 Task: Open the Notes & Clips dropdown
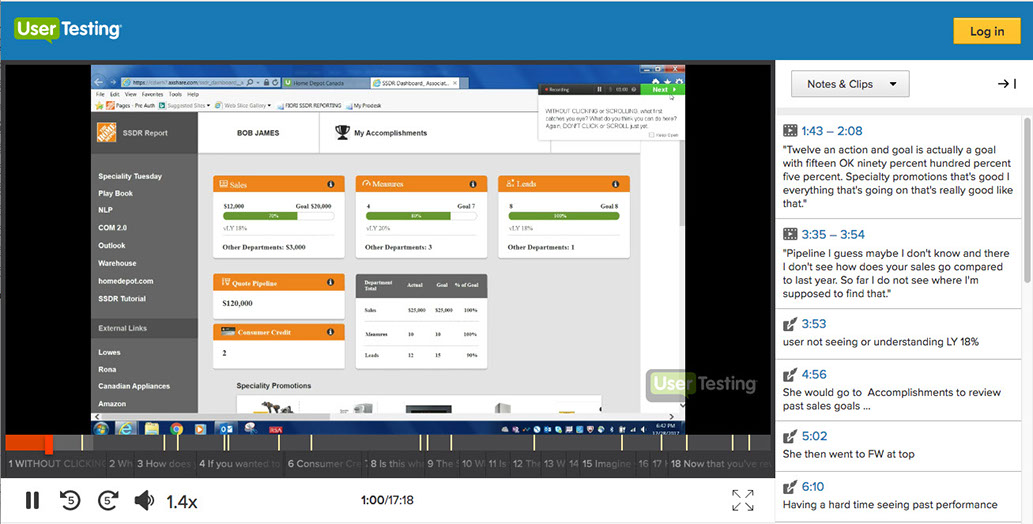849,84
